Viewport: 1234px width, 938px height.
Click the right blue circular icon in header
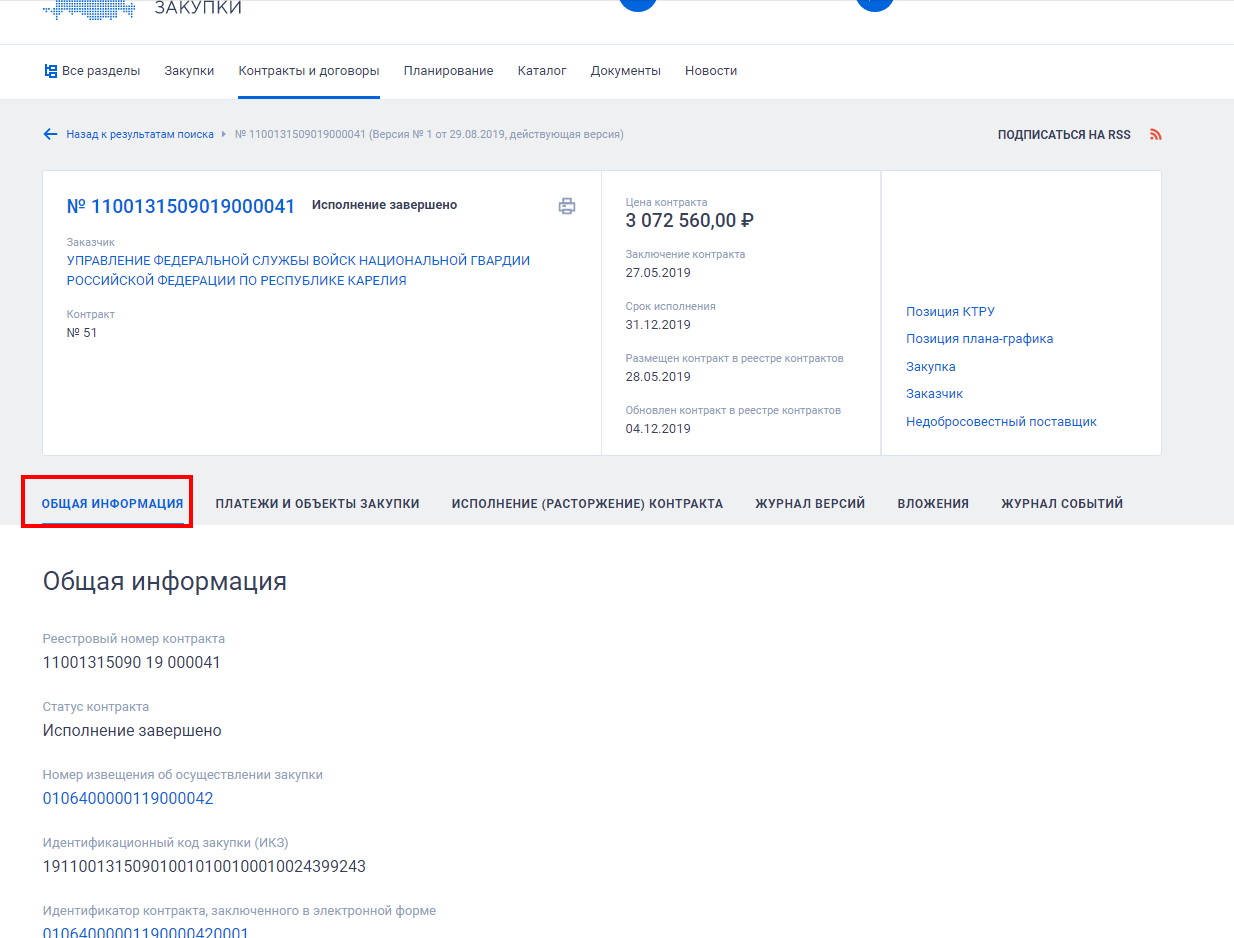[875, 5]
